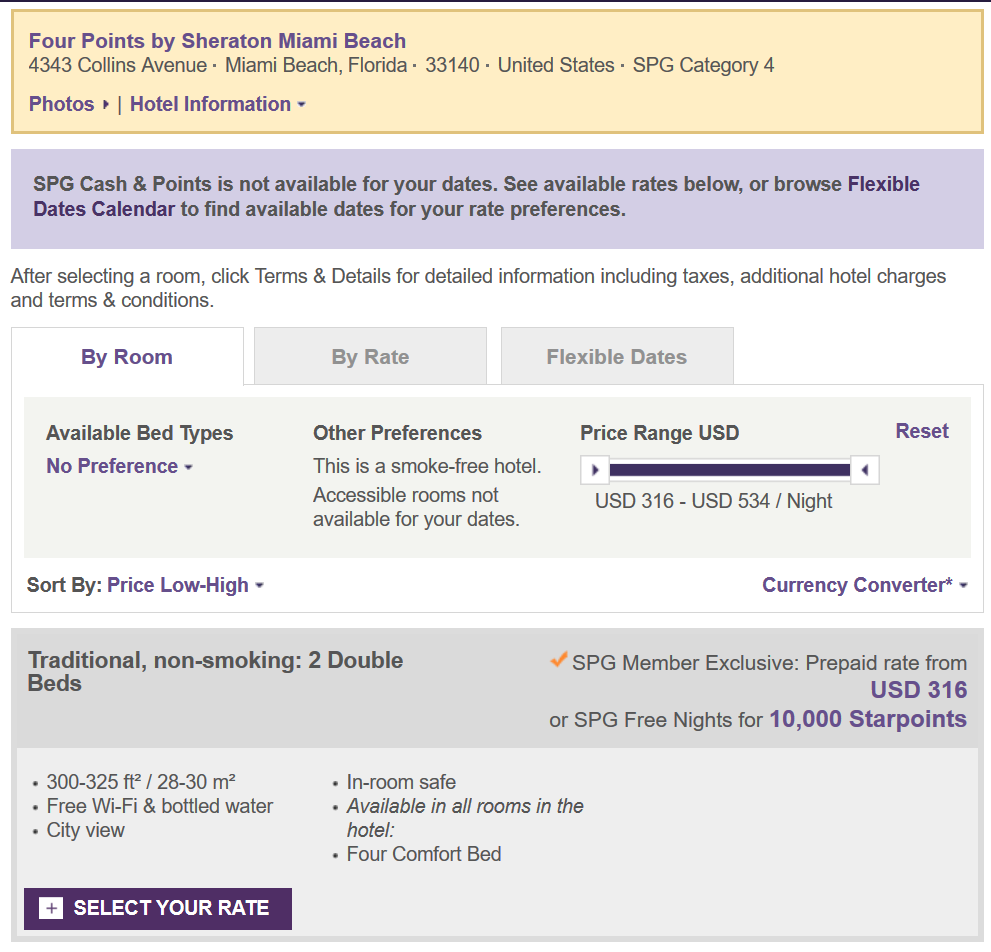Click the USD 316 prepaid rate price
This screenshot has width=991, height=952.
918,690
